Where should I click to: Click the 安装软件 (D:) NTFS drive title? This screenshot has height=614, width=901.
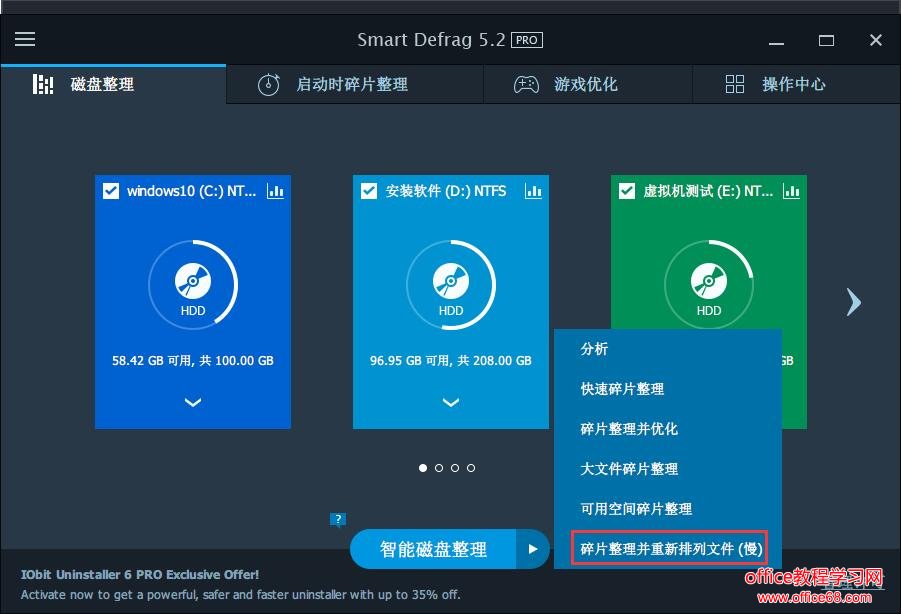click(446, 191)
